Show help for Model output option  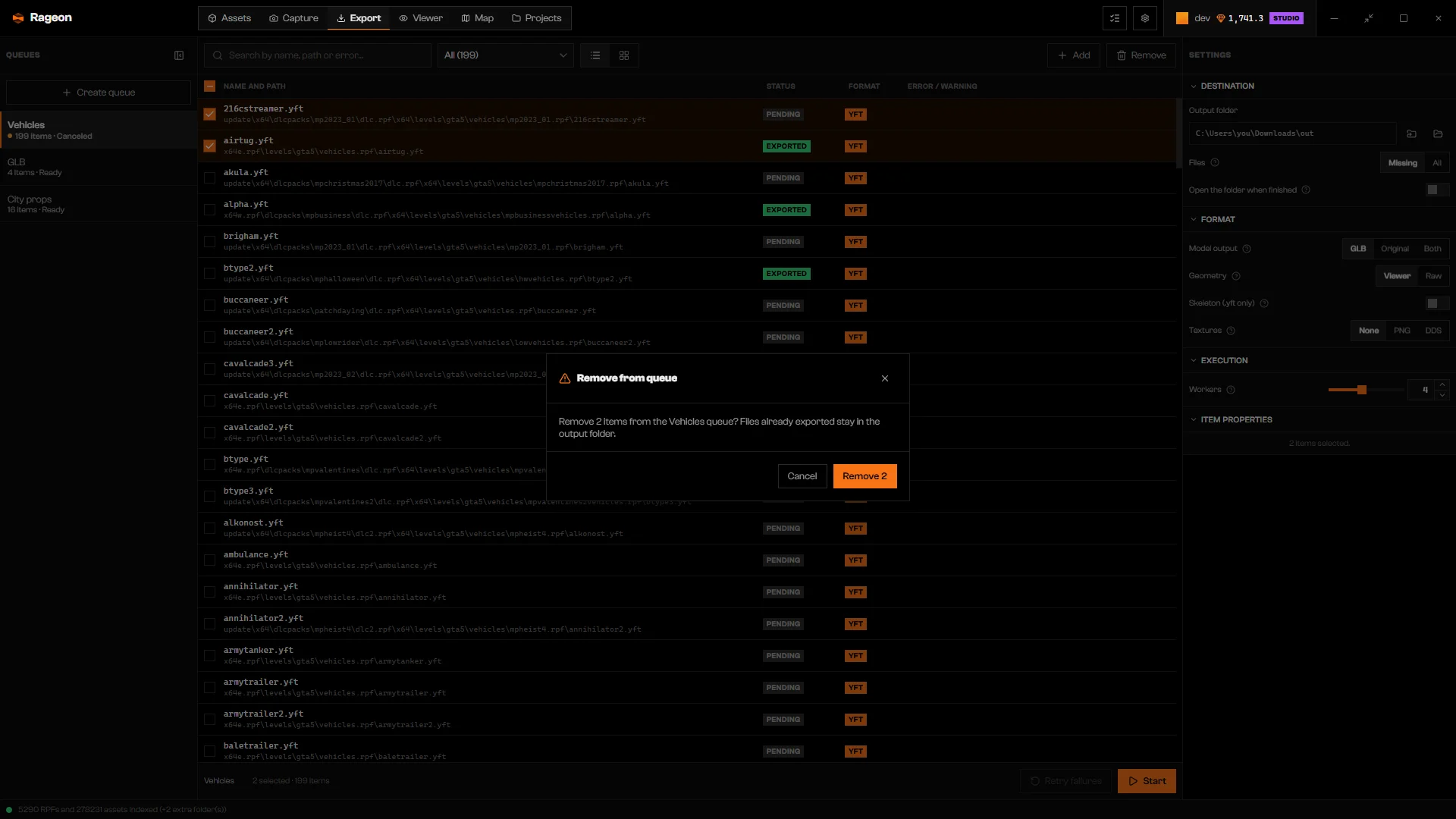coord(1247,249)
